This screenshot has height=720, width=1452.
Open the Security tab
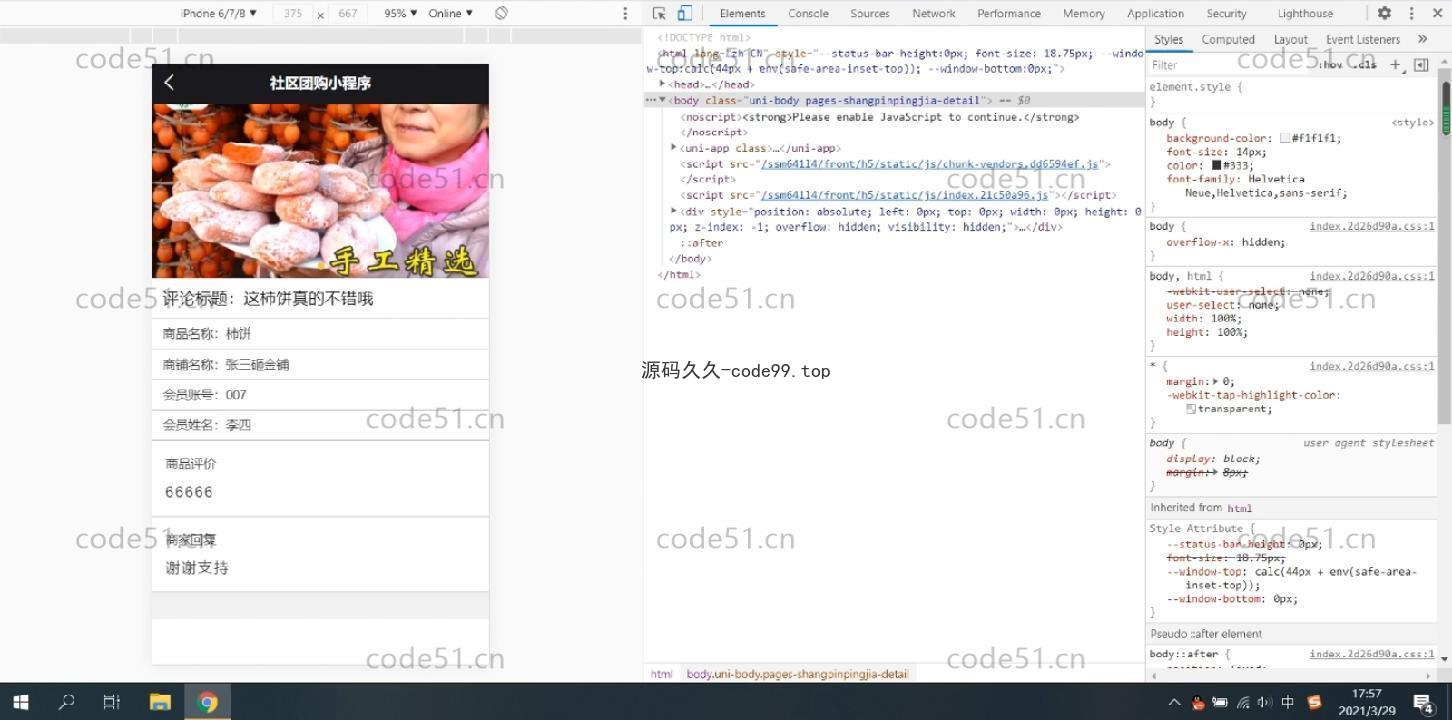pos(1226,13)
